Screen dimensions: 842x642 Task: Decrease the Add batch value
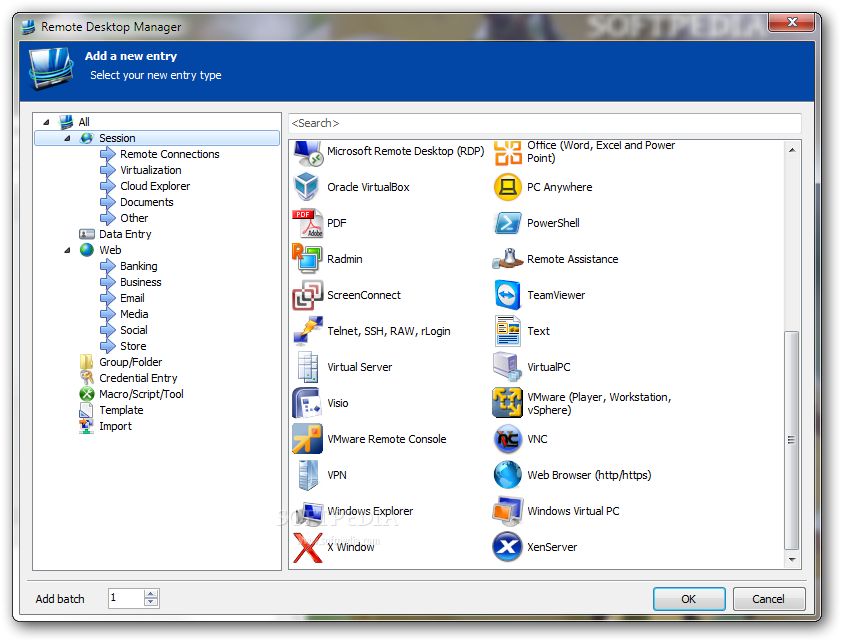[151, 602]
